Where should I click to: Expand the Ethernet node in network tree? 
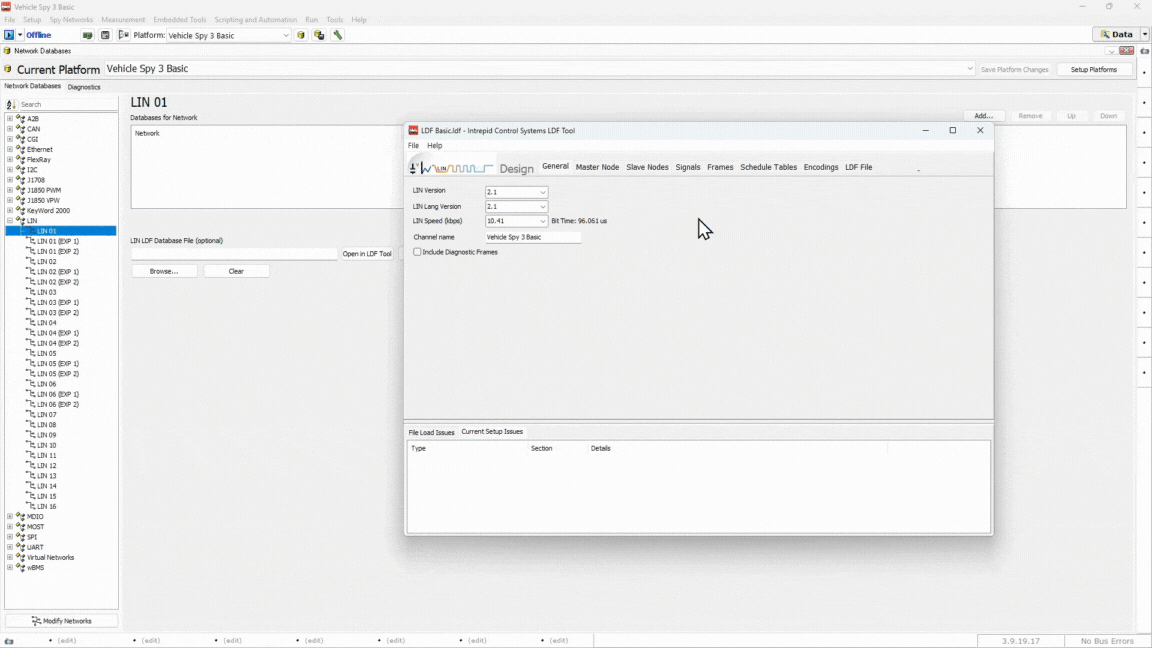(10, 149)
